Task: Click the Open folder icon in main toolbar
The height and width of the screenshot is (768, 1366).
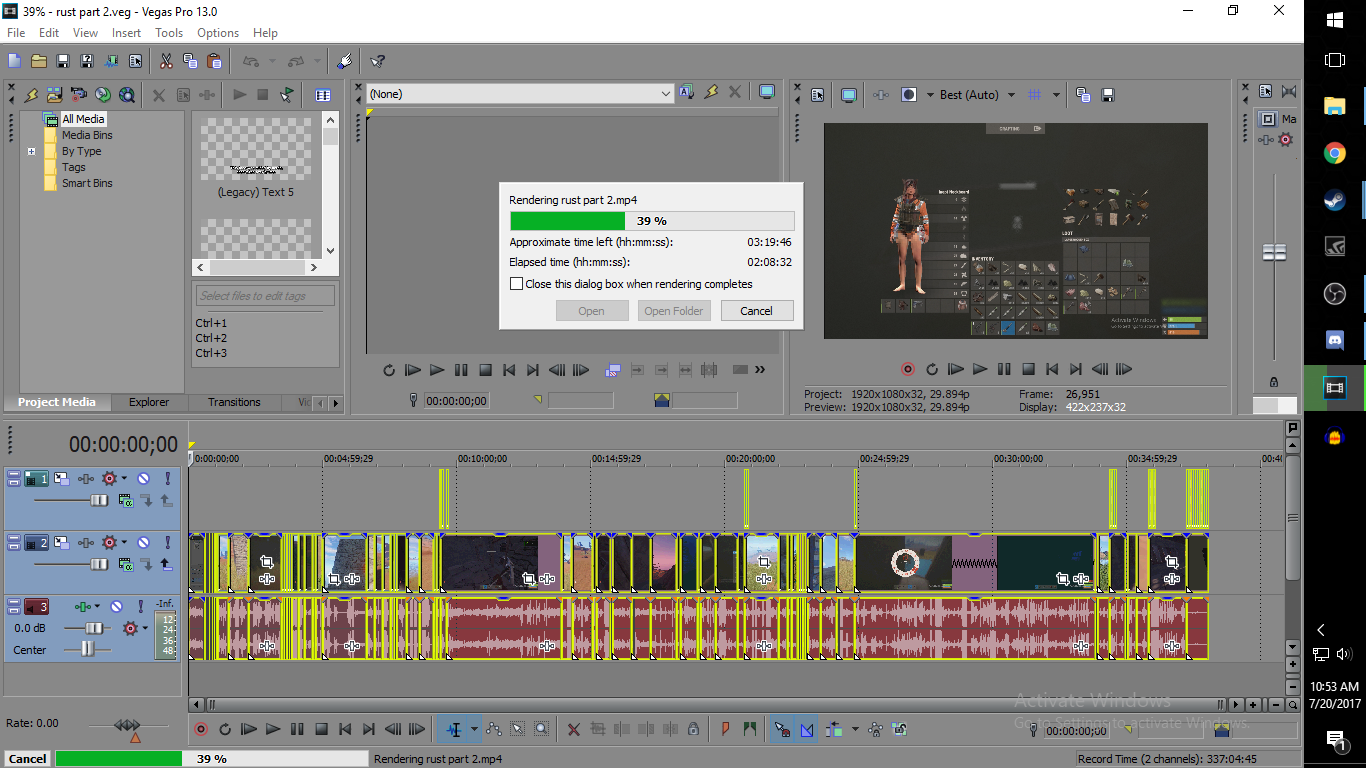Action: 39,61
